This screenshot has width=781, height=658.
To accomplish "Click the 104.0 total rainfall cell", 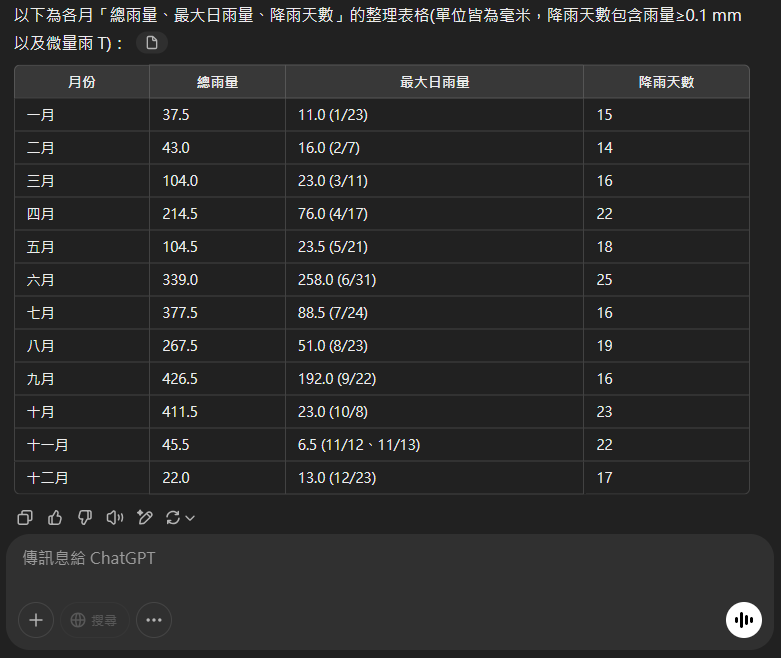I will click(218, 181).
